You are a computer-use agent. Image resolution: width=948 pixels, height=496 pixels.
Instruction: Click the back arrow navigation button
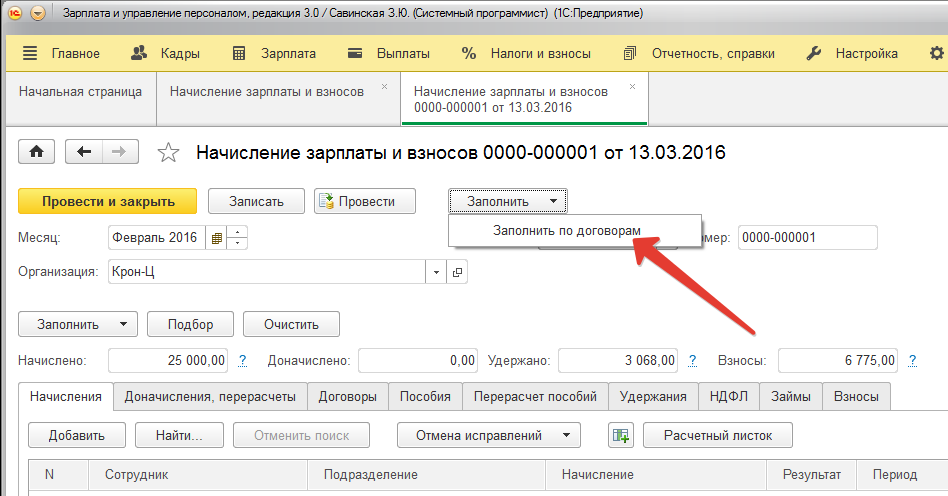click(x=84, y=152)
